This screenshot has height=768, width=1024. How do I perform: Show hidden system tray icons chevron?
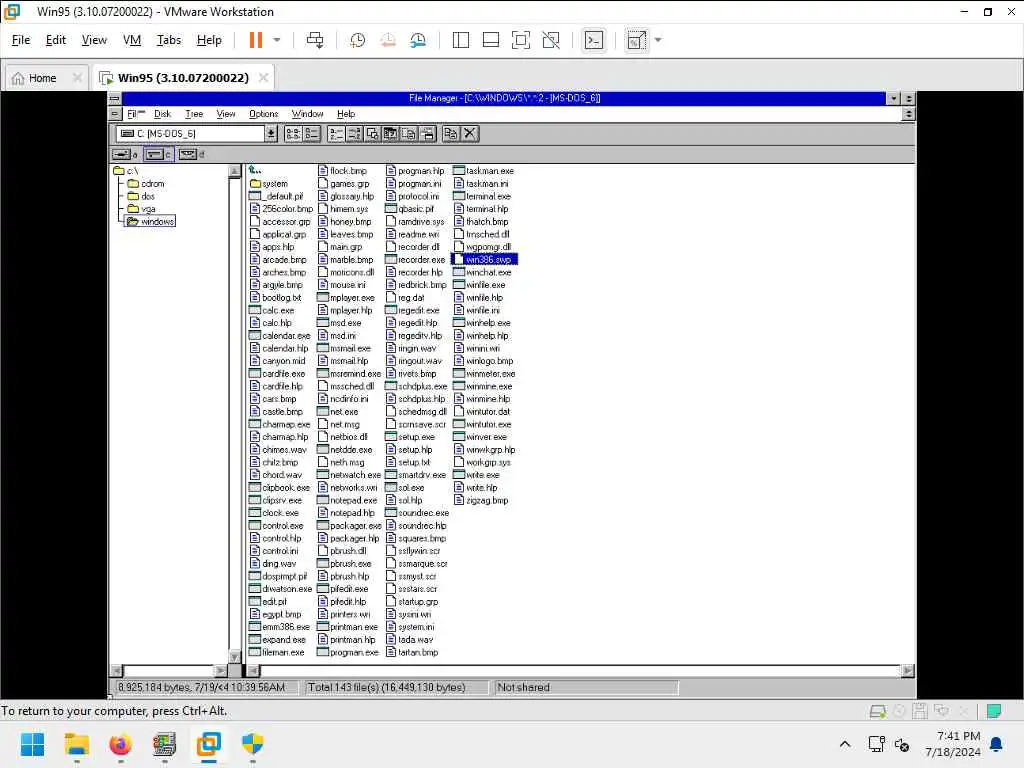(x=845, y=744)
